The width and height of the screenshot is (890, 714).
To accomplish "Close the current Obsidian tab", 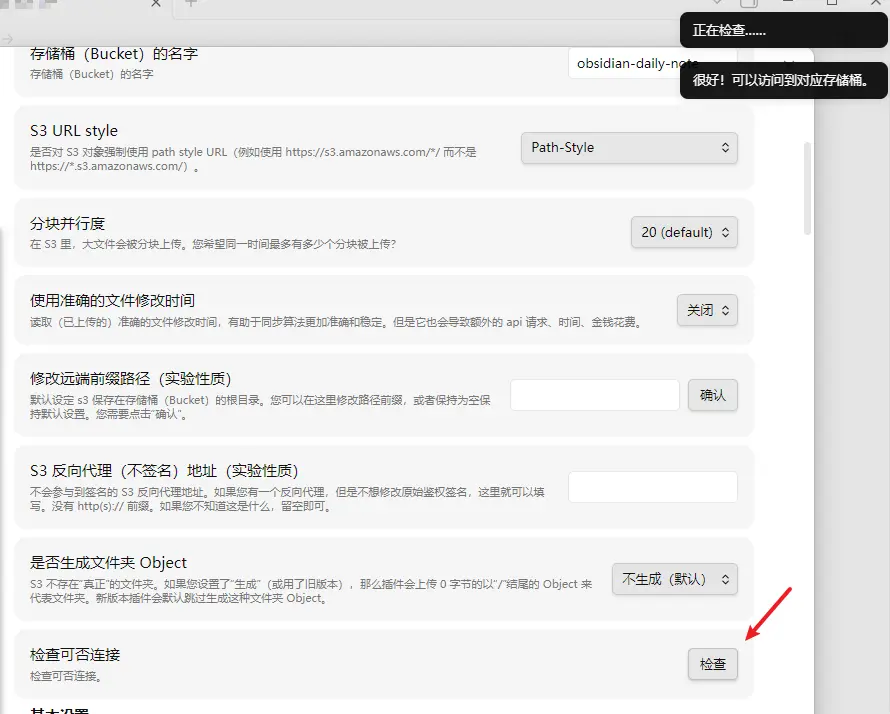I will (156, 3).
